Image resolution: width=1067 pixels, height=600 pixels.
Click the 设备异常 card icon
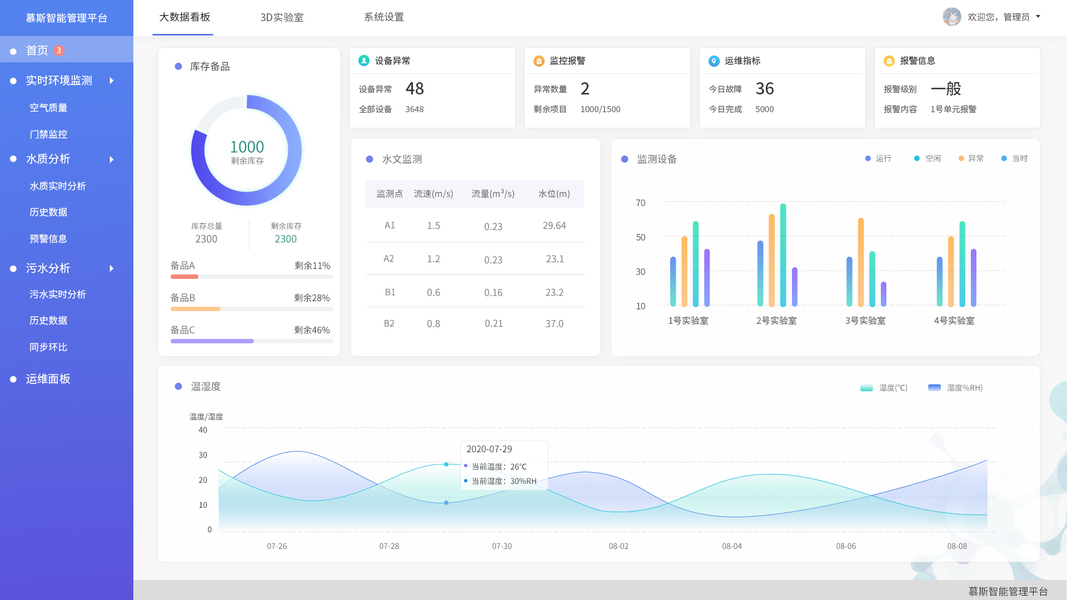coord(364,61)
